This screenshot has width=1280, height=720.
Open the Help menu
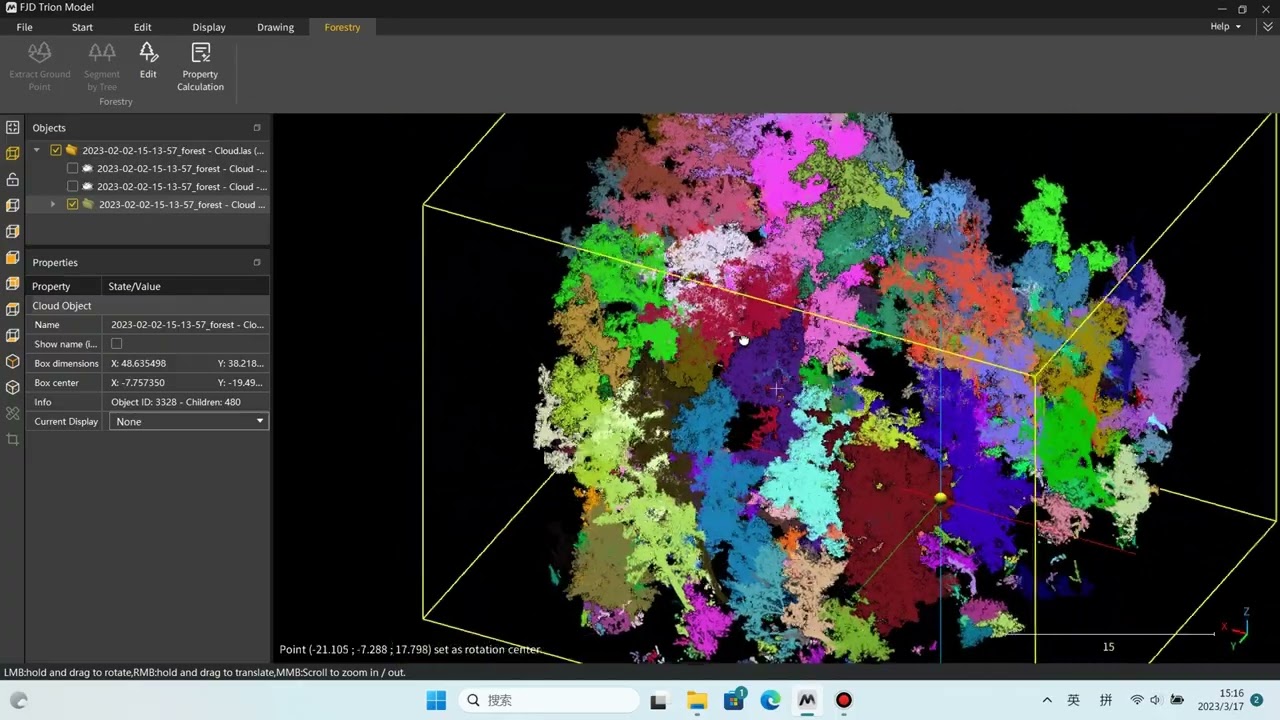tap(1225, 27)
